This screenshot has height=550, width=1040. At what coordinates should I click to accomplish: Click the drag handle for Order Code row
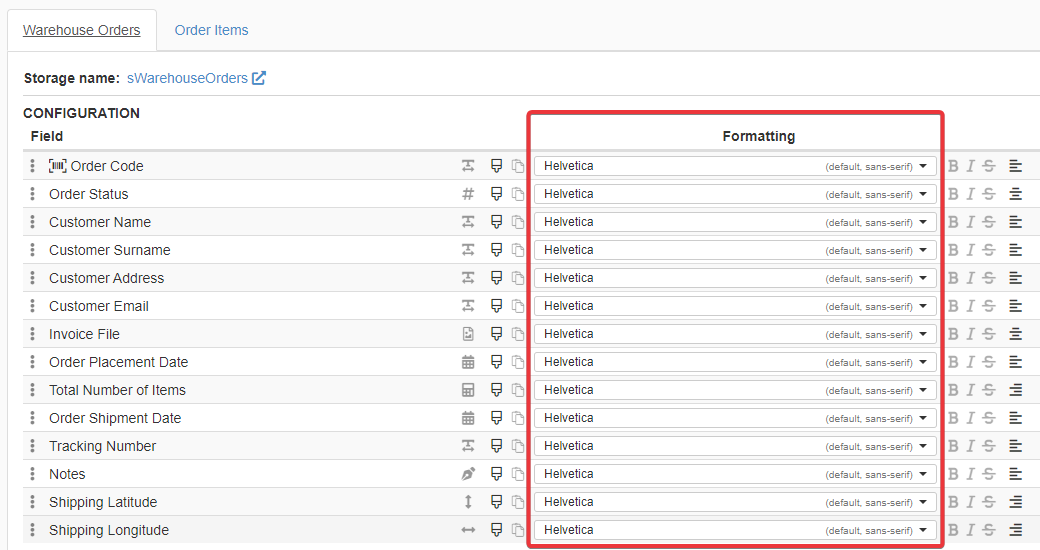32,166
